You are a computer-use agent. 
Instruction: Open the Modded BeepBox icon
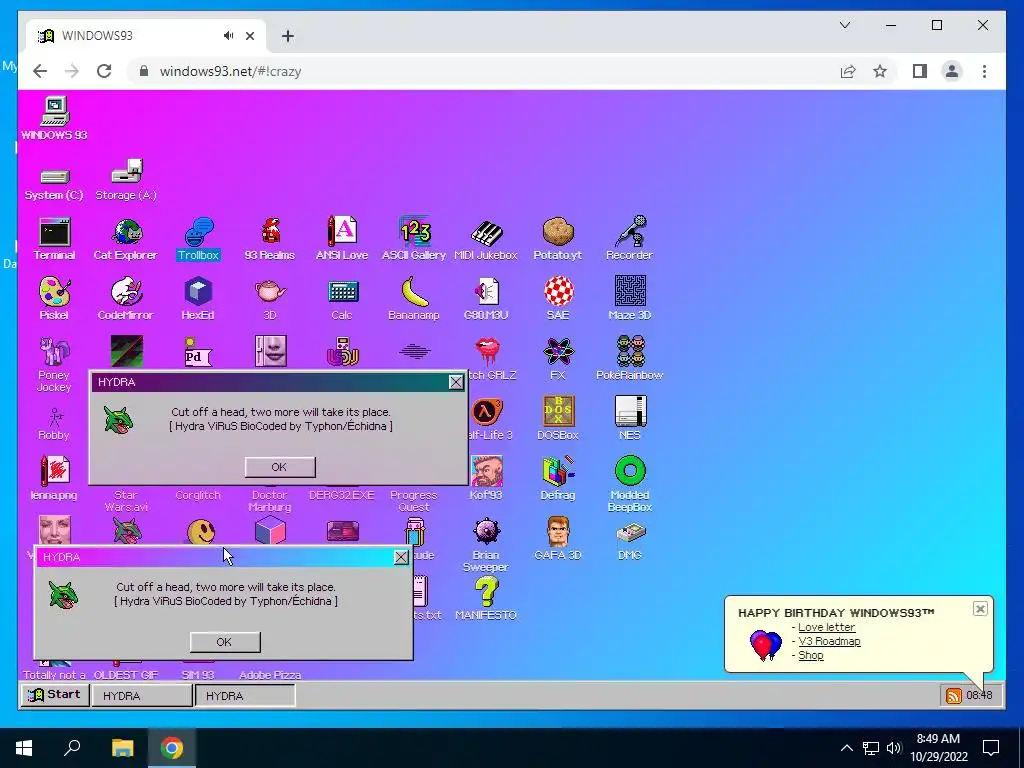coord(630,484)
